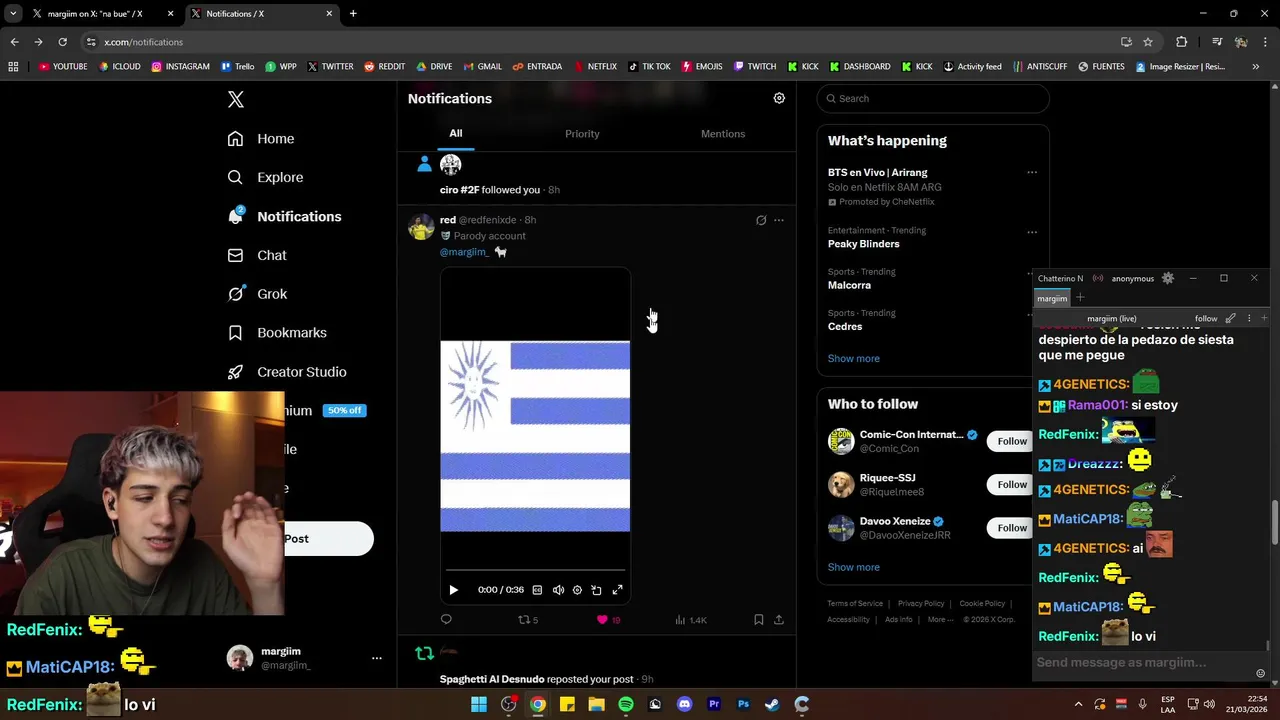Viewport: 1280px width, 720px height.
Task: Open video playback settings gear
Action: click(x=577, y=590)
